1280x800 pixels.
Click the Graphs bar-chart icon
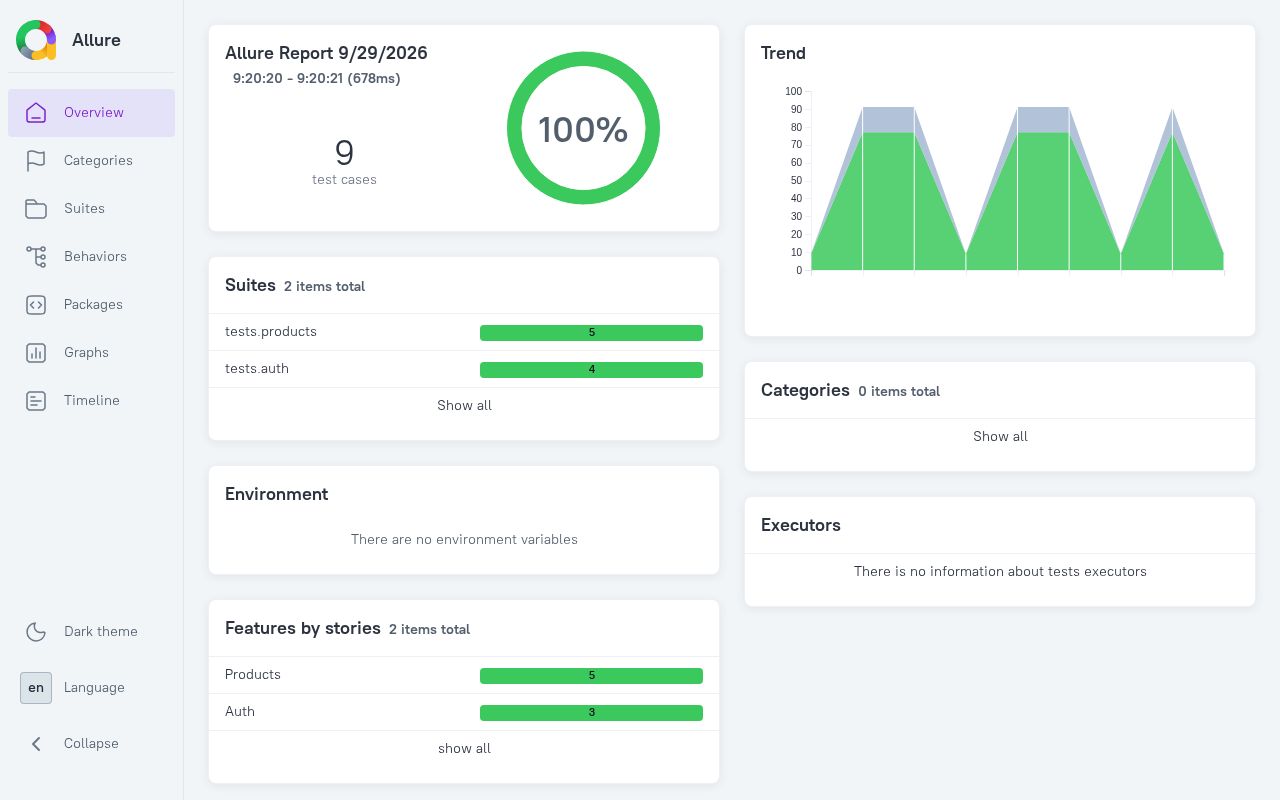point(36,353)
